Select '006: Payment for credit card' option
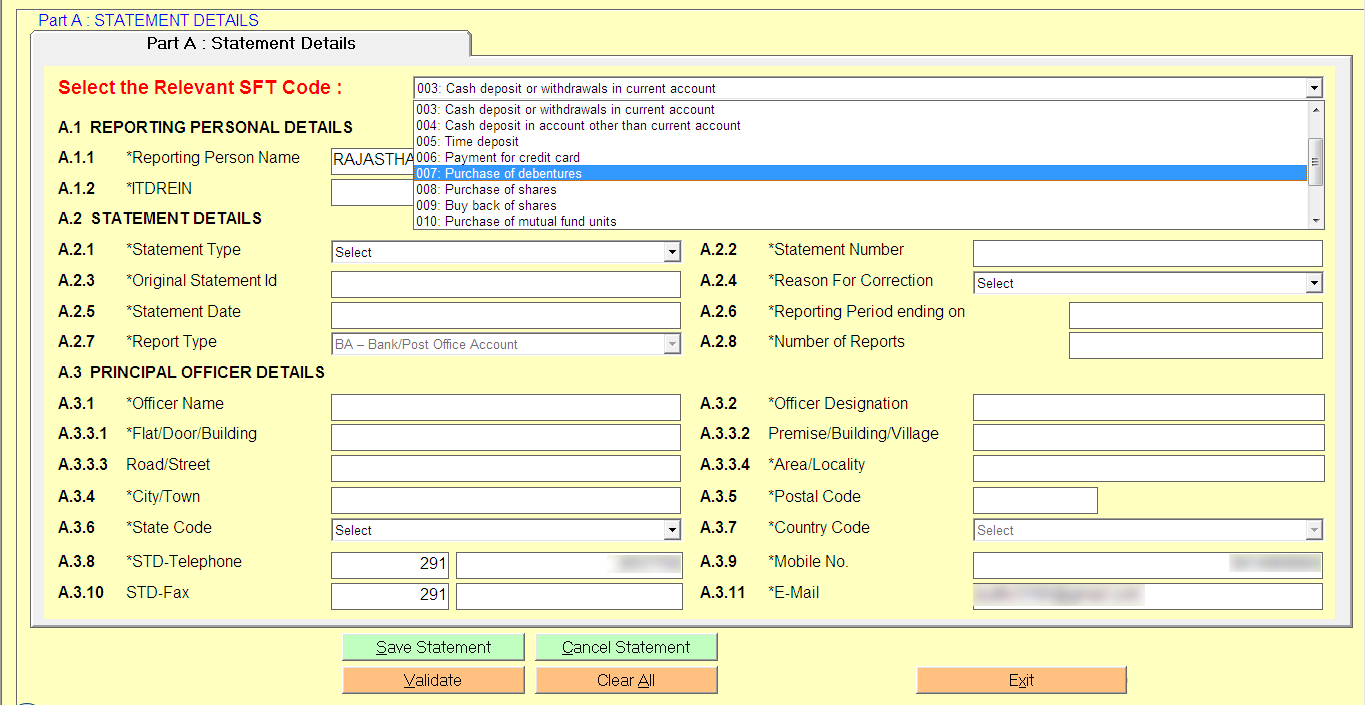 pos(860,157)
